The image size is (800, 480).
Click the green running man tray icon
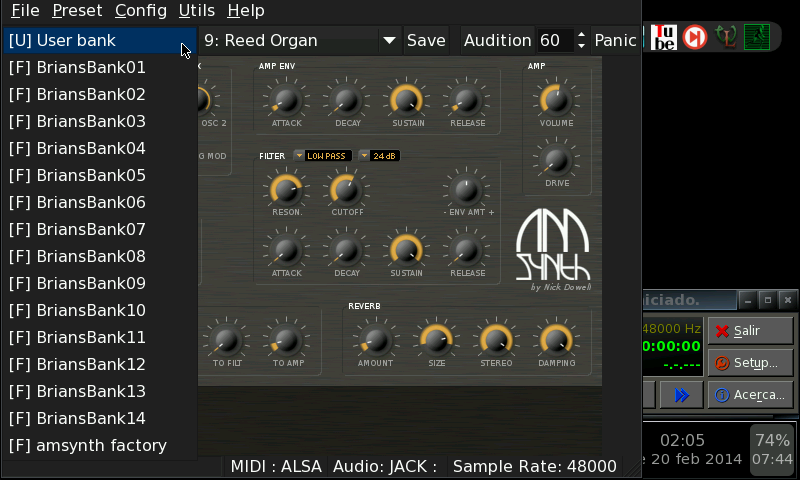757,37
